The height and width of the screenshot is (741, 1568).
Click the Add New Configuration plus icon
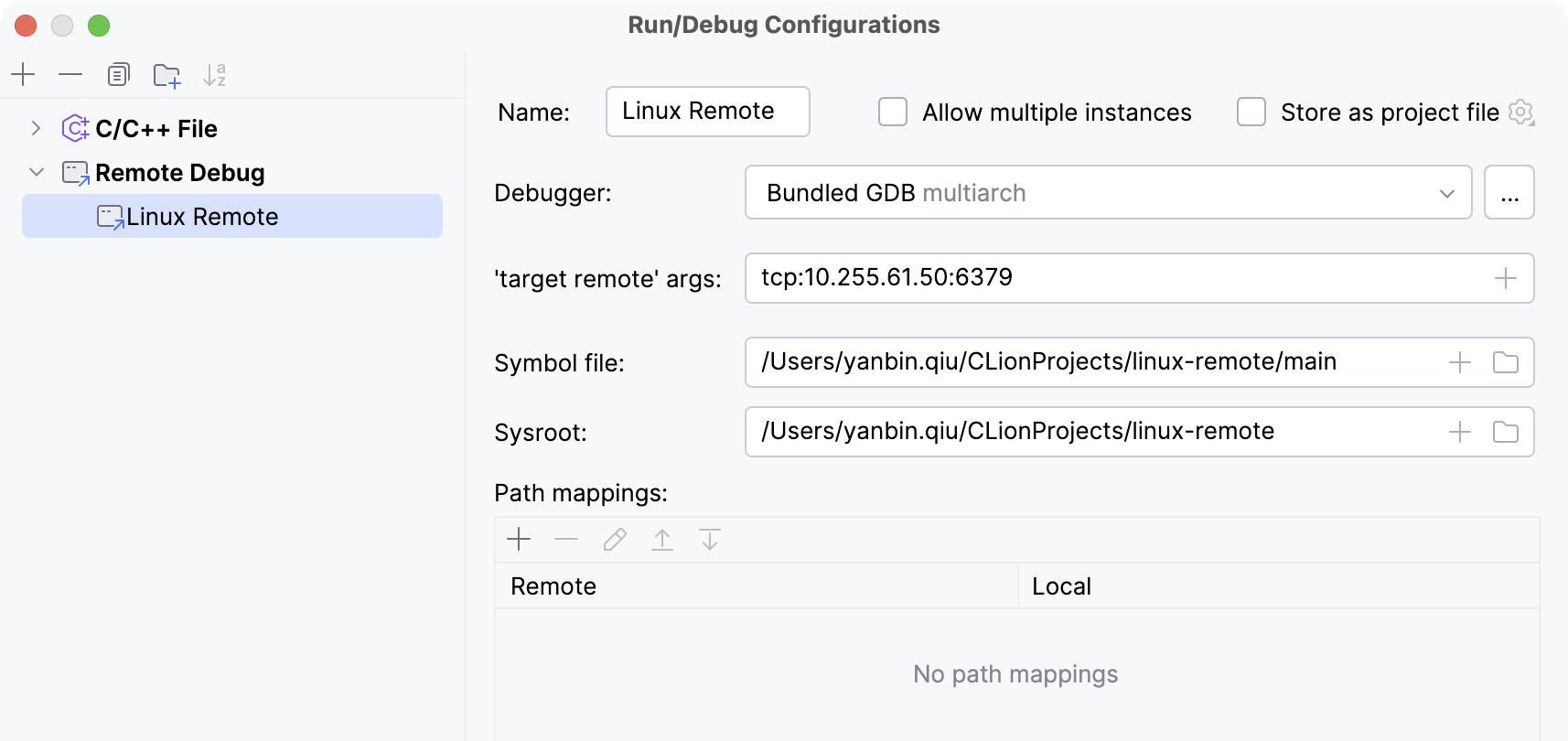click(23, 74)
